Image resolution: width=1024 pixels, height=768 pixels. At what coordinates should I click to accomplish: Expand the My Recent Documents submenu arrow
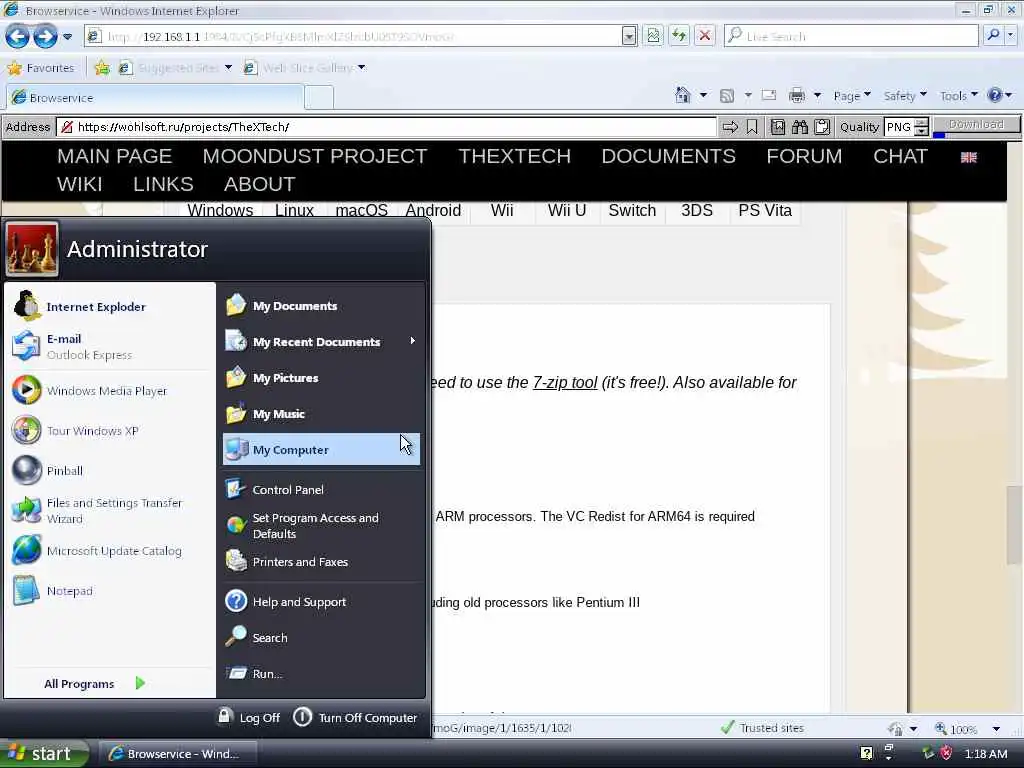pyautogui.click(x=412, y=341)
